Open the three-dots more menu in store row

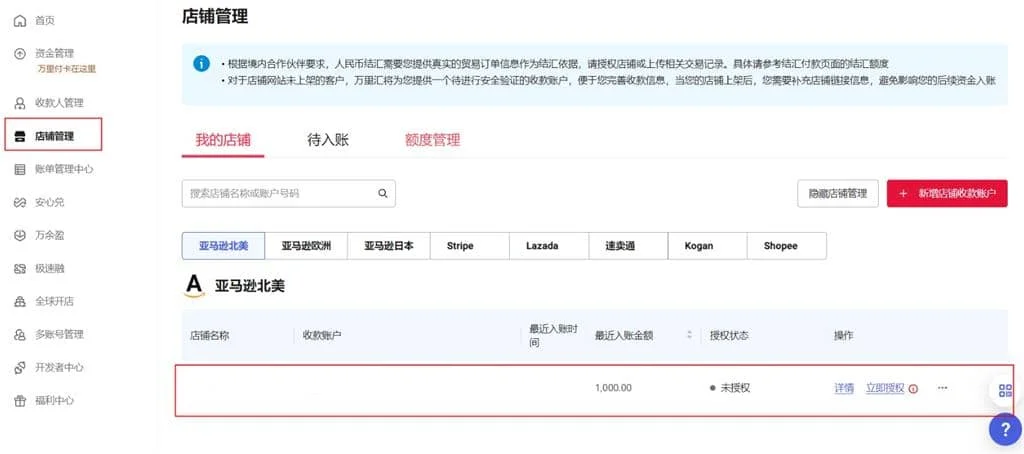942,388
